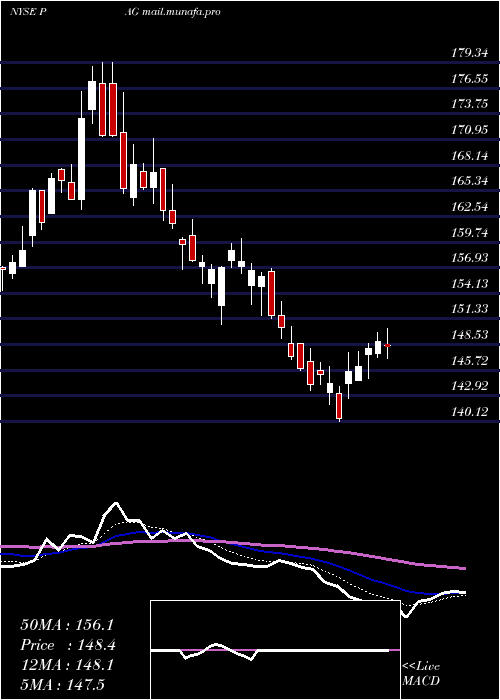The width and height of the screenshot is (500, 700).
Task: Click the 165.34 price label
Action: click(469, 182)
